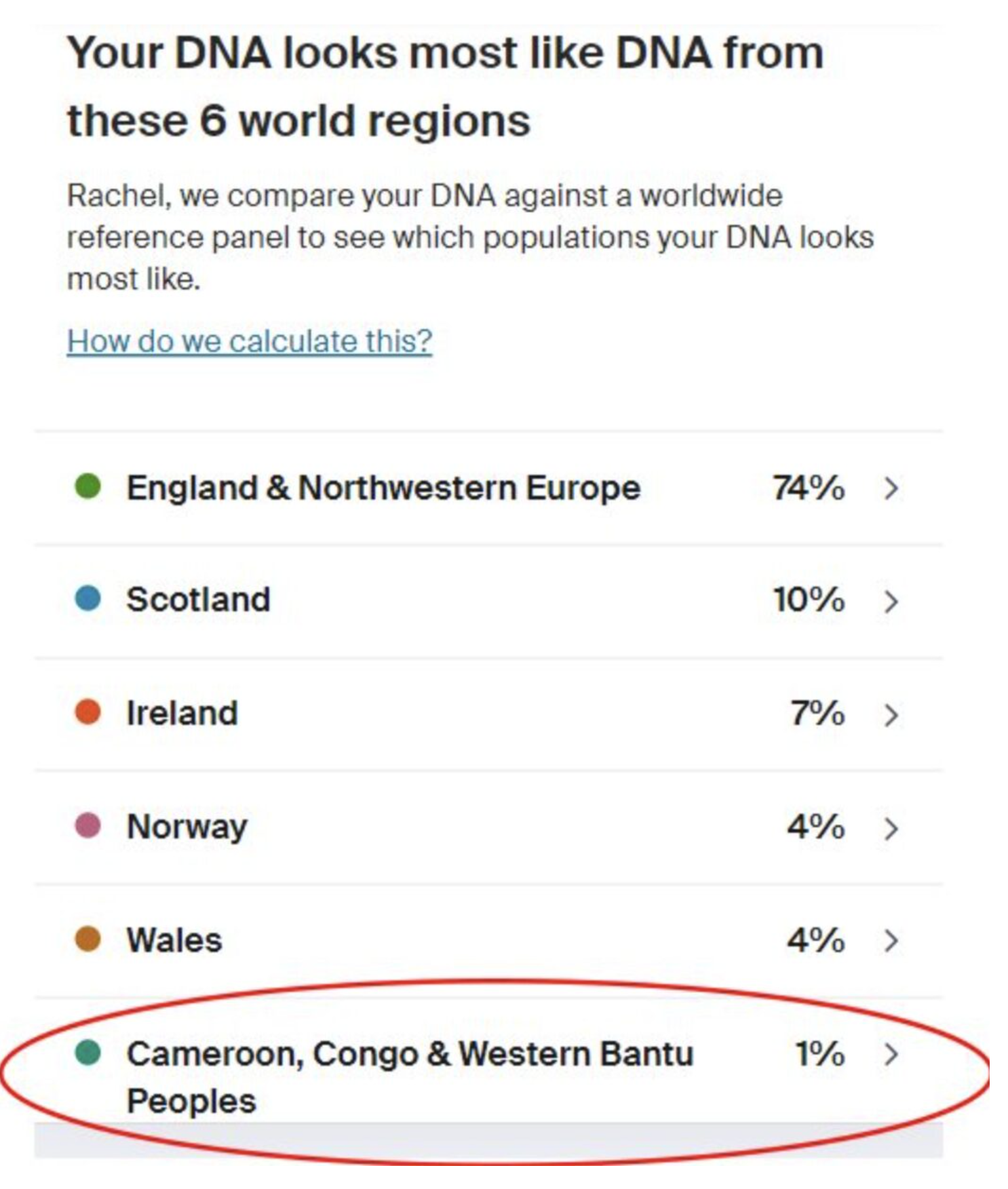The width and height of the screenshot is (1008, 1189).
Task: Click the 74% percentage value
Action: pos(809,488)
